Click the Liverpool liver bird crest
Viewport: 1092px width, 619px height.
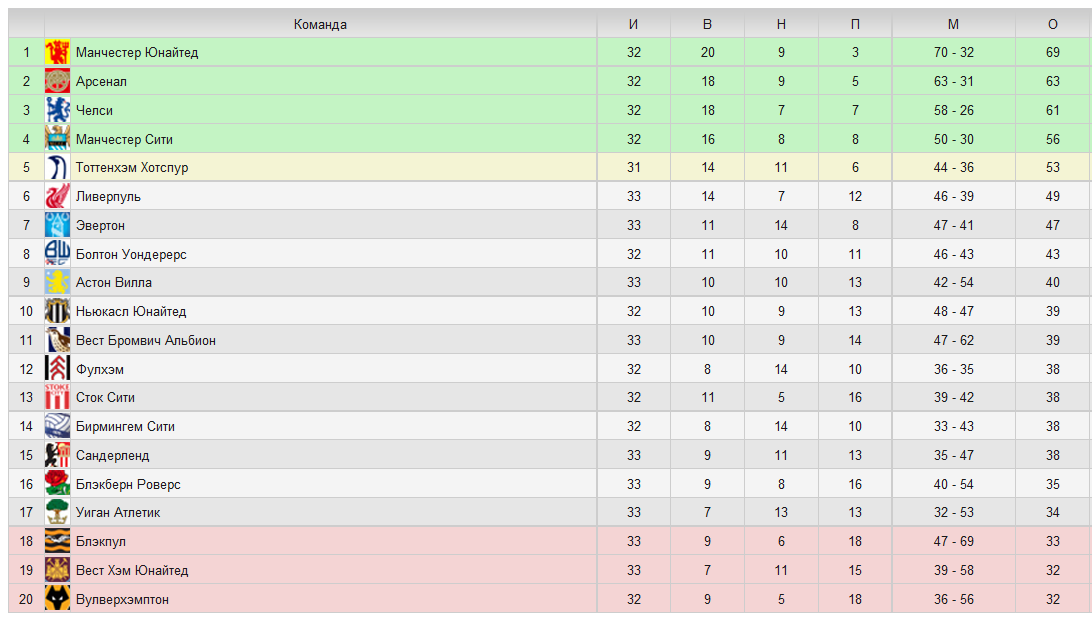(57, 196)
